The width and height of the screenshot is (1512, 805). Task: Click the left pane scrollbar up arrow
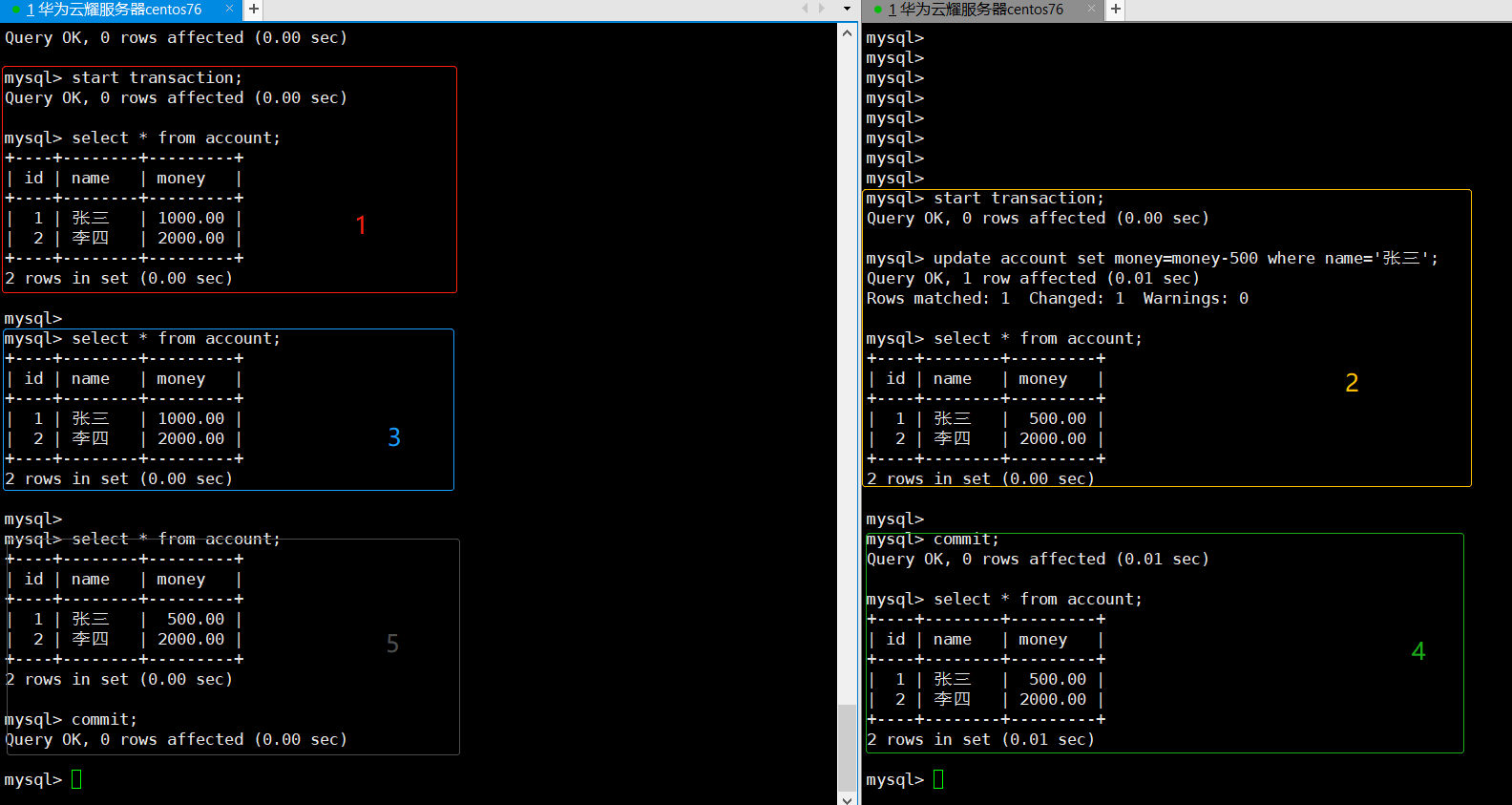click(x=847, y=32)
